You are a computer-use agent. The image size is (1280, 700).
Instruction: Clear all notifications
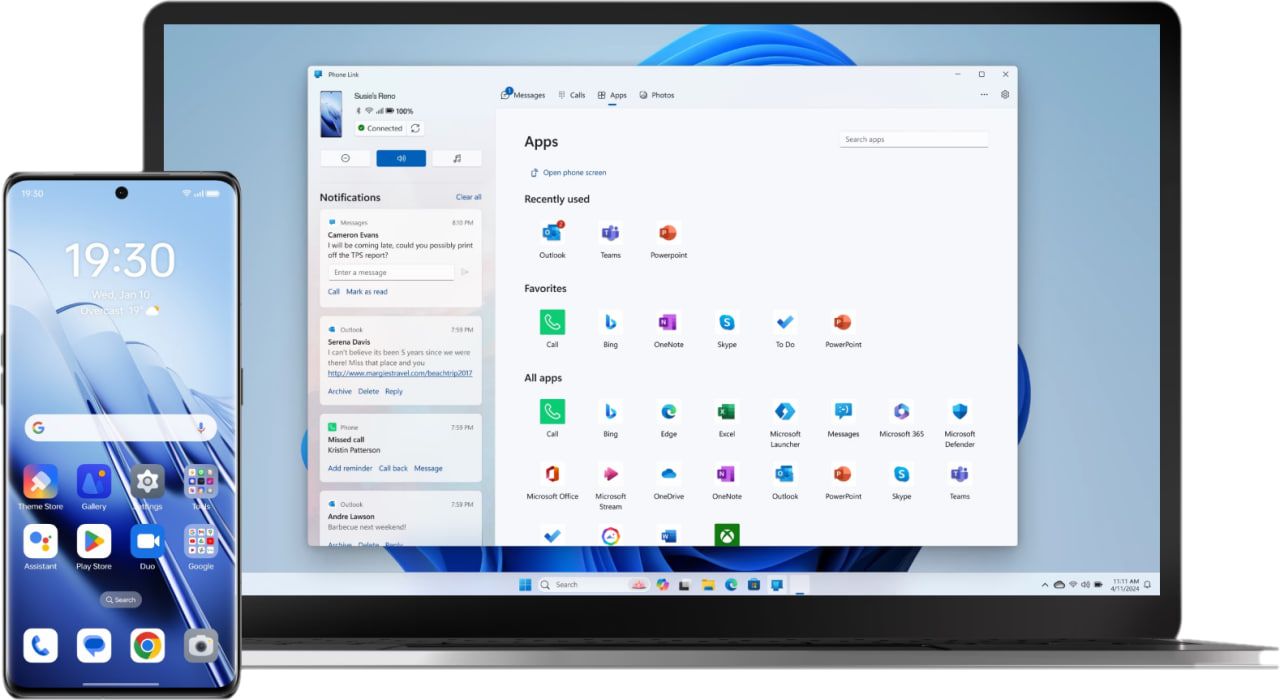(x=469, y=197)
